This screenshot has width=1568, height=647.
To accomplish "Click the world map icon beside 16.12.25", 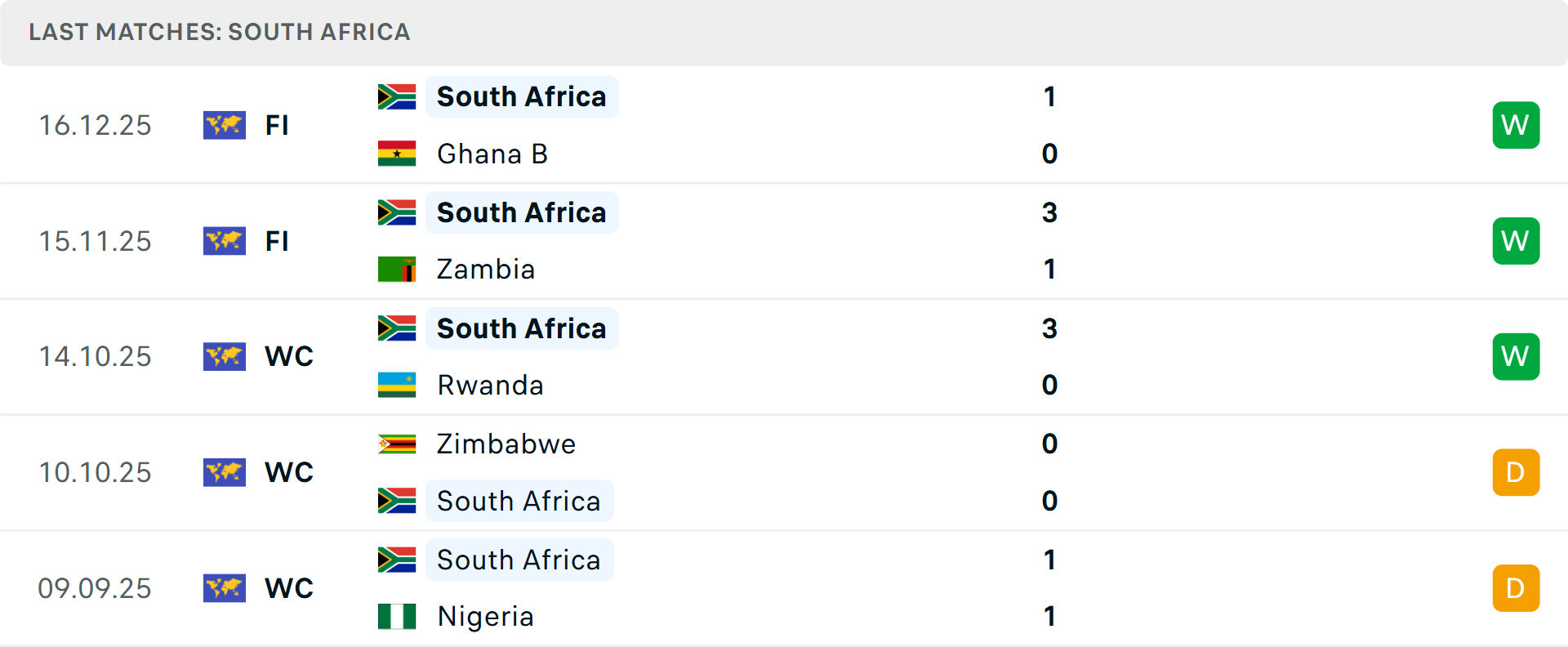I will 225,125.
